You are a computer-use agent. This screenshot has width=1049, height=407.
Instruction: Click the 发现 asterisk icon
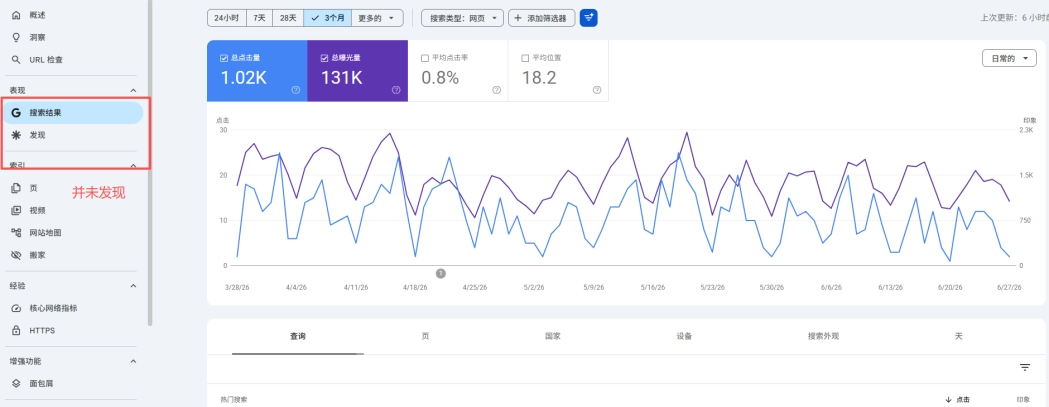point(17,135)
